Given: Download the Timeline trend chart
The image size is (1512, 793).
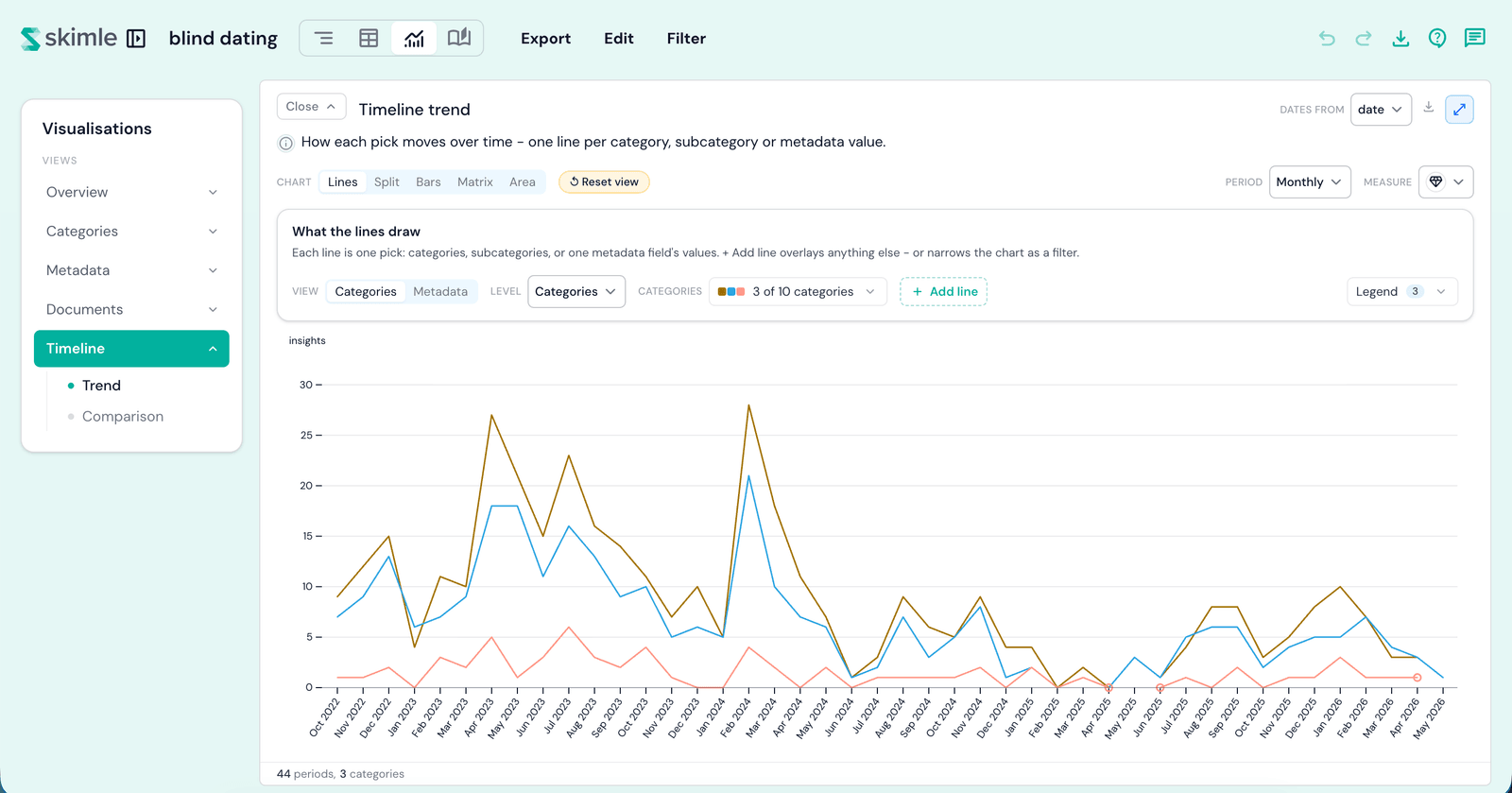Looking at the screenshot, I should (1429, 108).
